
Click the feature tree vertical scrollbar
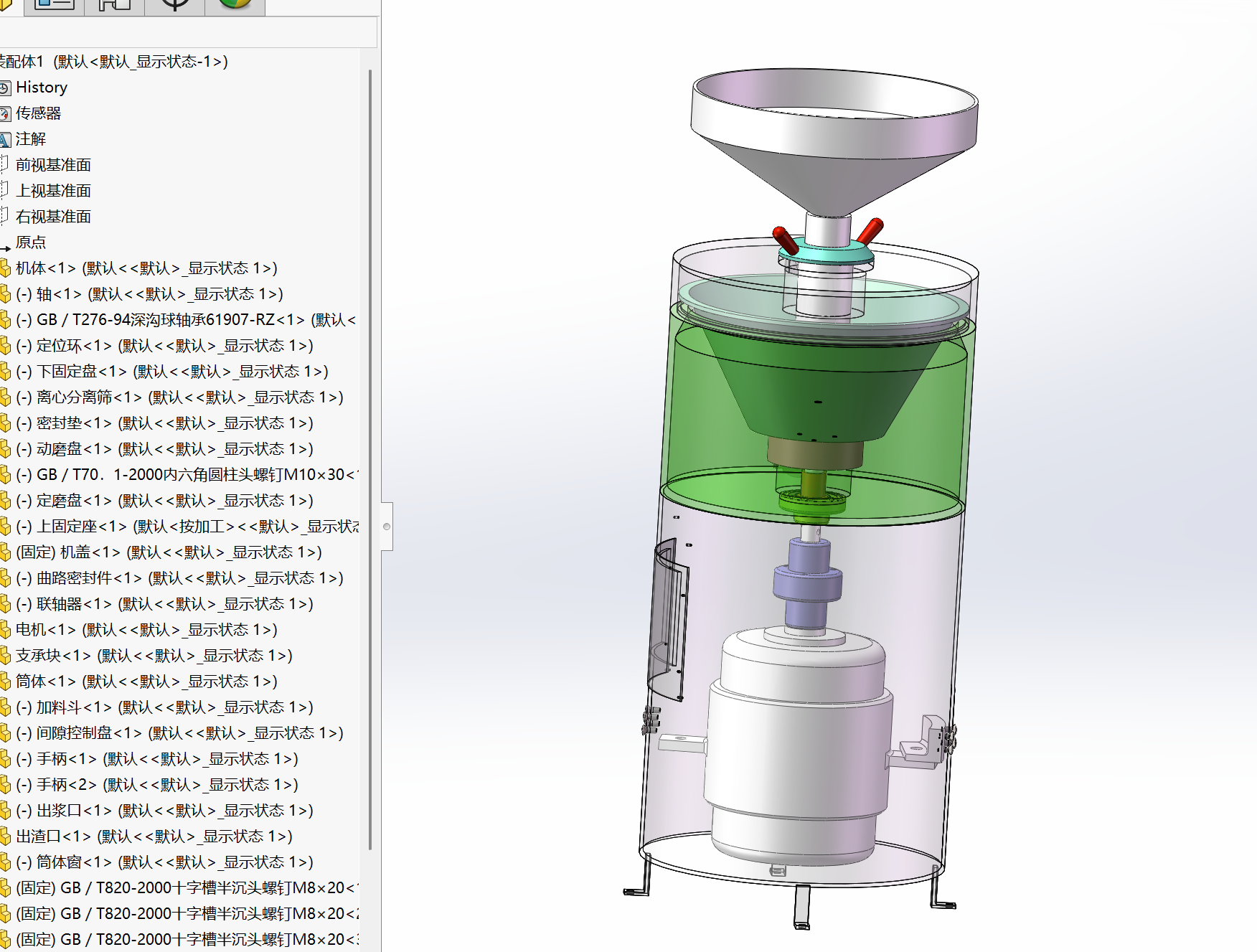(370, 459)
